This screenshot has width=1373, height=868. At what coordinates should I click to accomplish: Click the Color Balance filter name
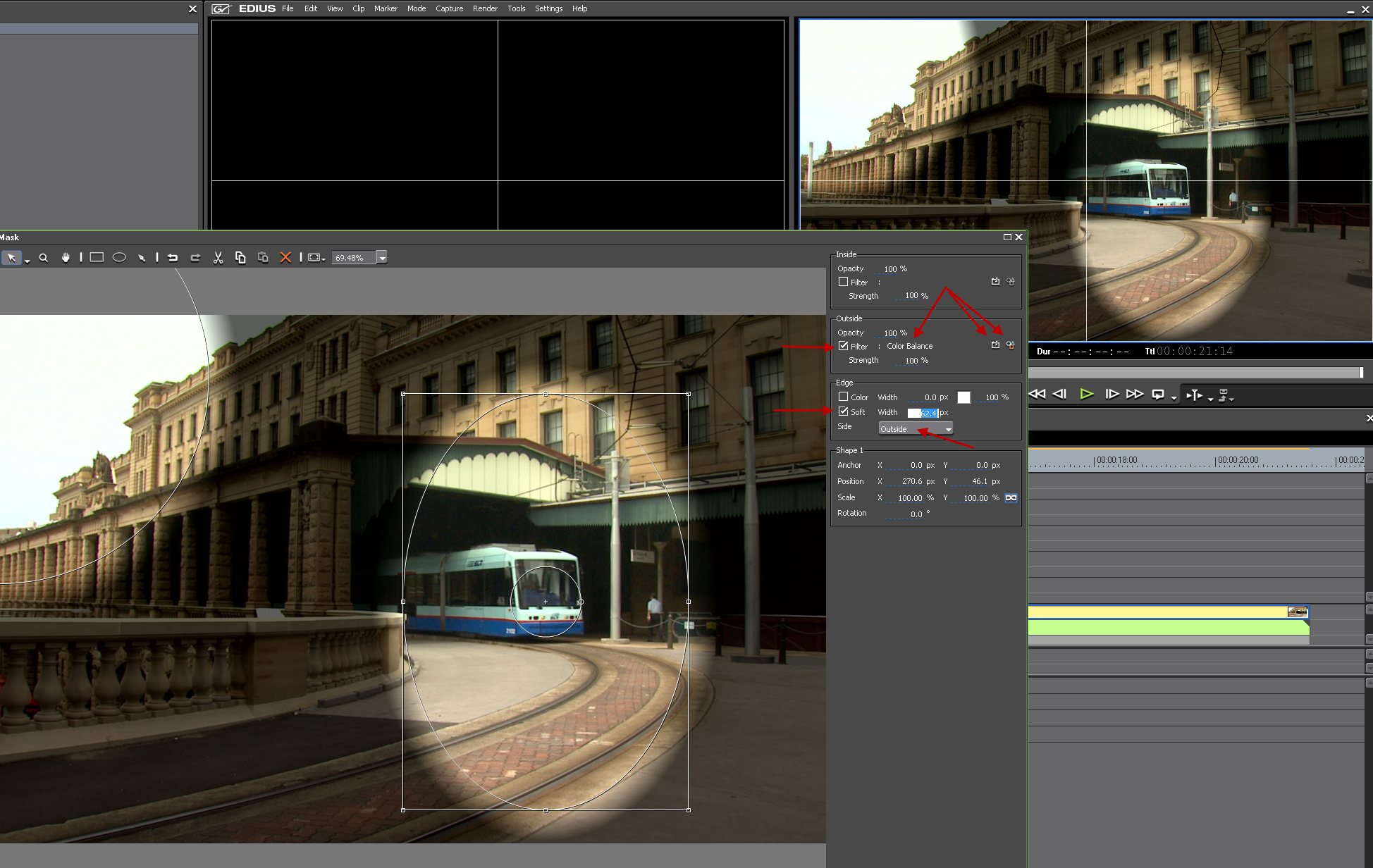tap(909, 346)
